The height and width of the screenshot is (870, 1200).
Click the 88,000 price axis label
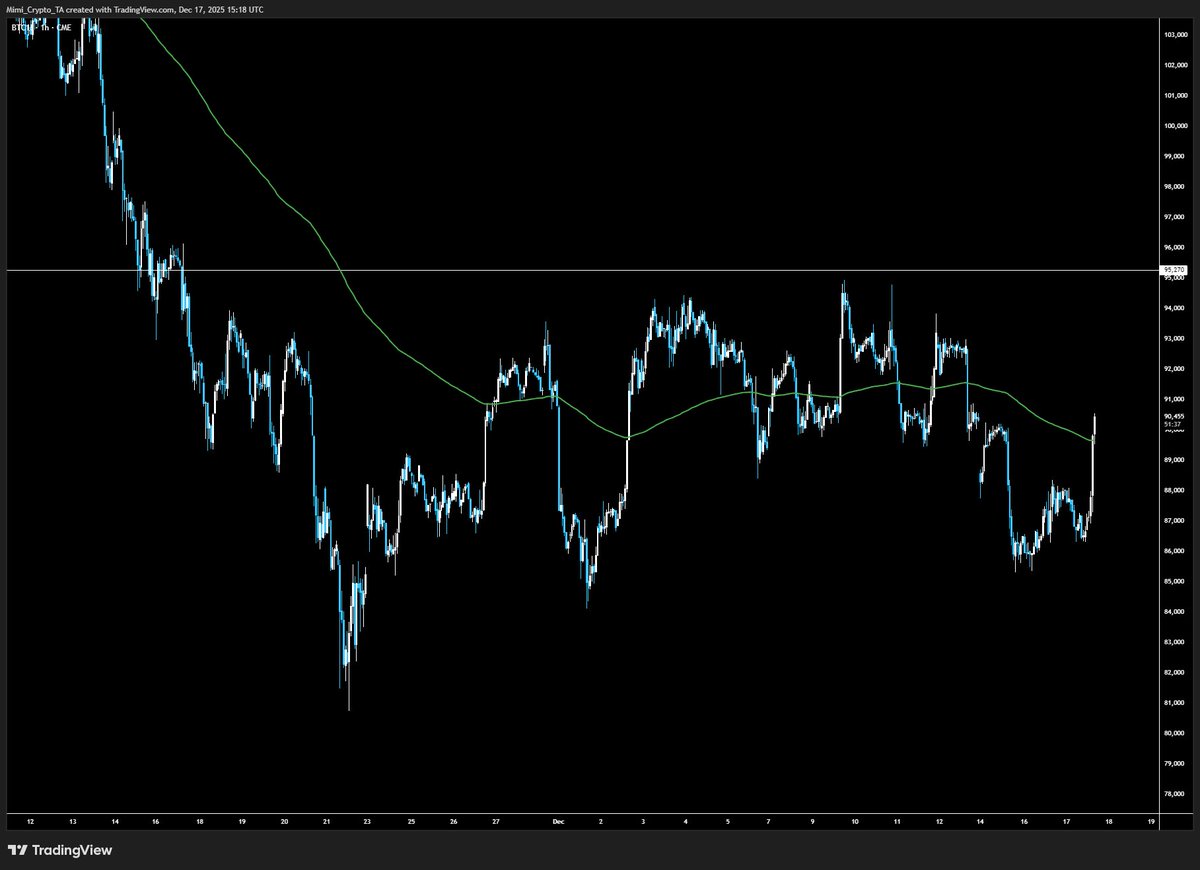(x=1174, y=490)
